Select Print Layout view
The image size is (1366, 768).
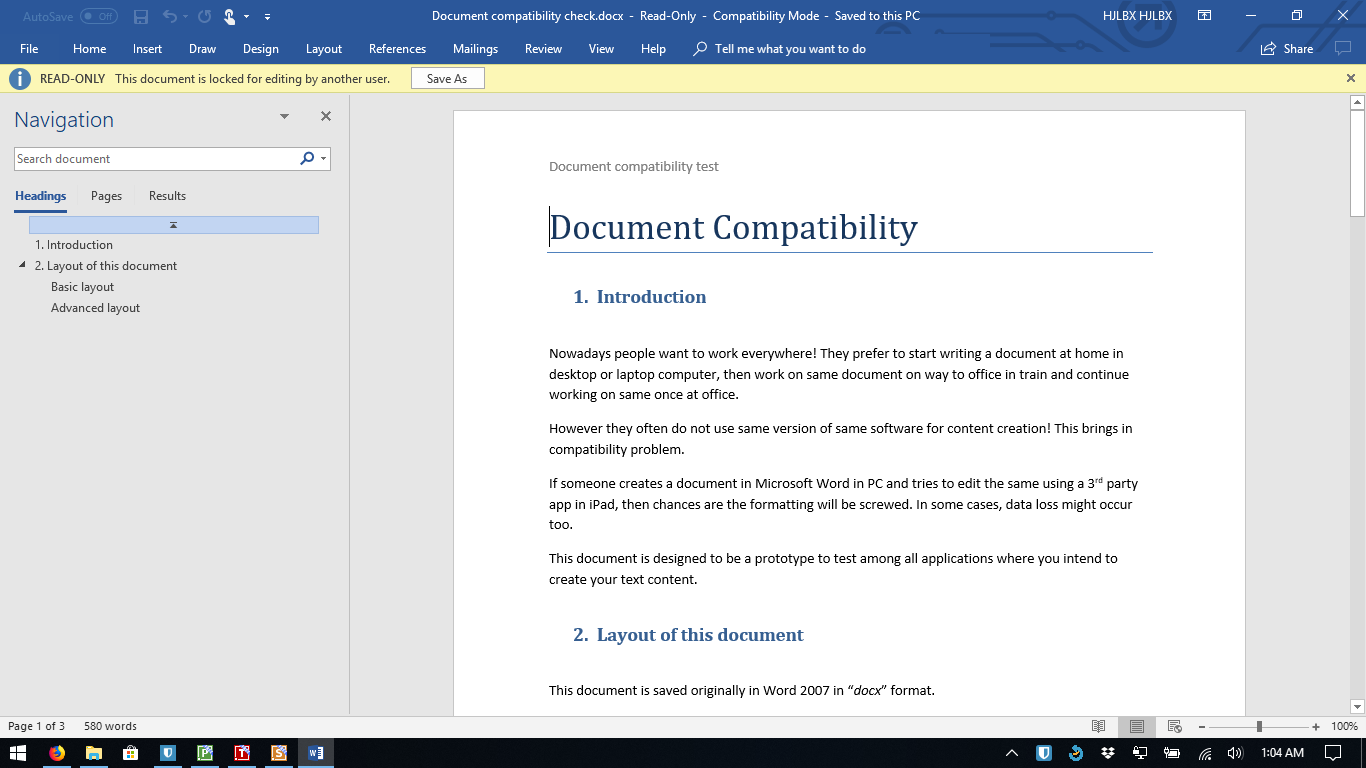click(1136, 726)
